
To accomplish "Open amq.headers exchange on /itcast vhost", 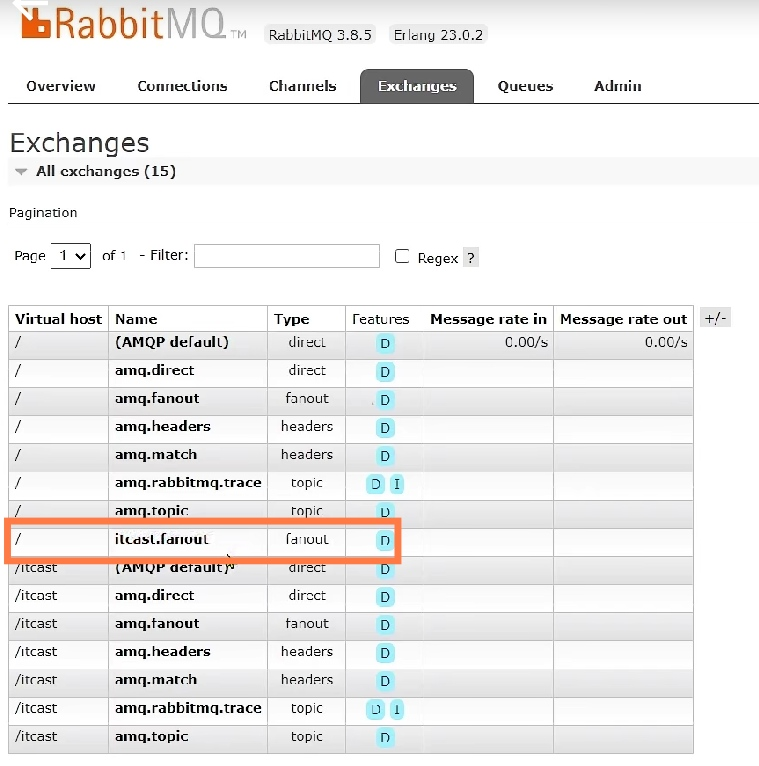I will 163,652.
